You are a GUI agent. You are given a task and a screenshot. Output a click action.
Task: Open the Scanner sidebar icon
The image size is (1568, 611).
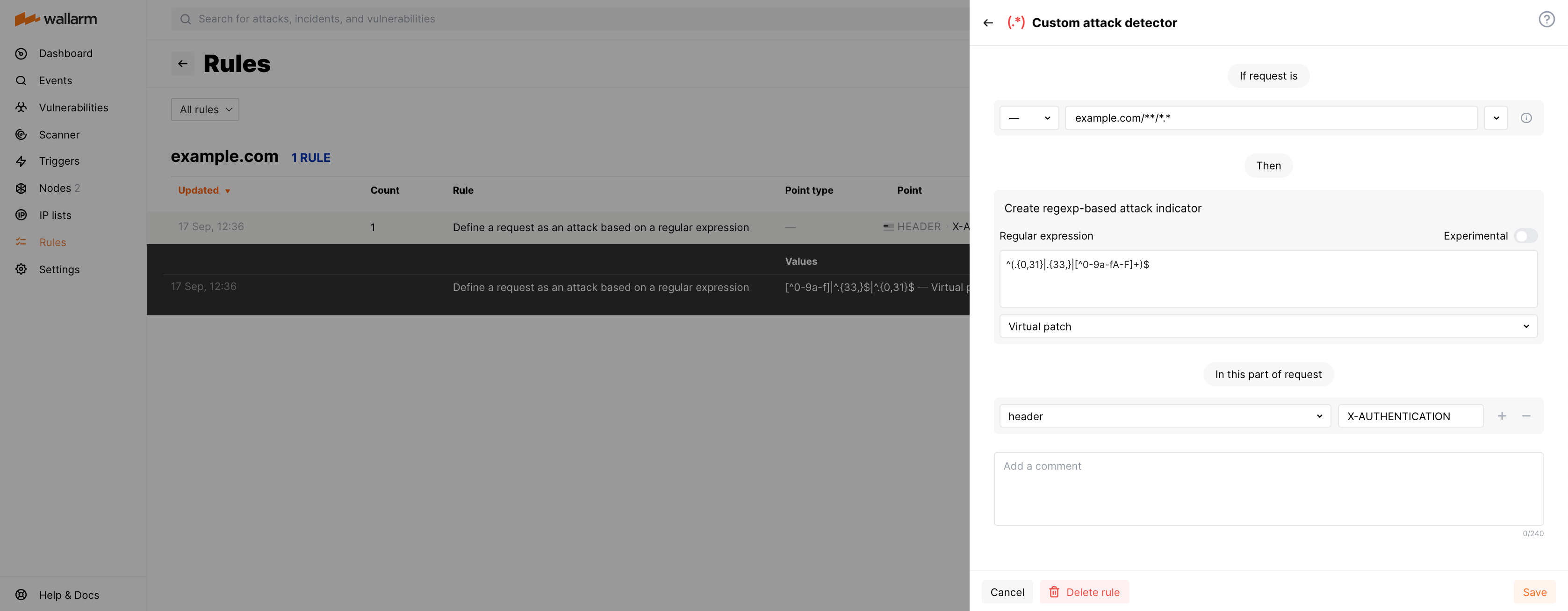(x=22, y=135)
